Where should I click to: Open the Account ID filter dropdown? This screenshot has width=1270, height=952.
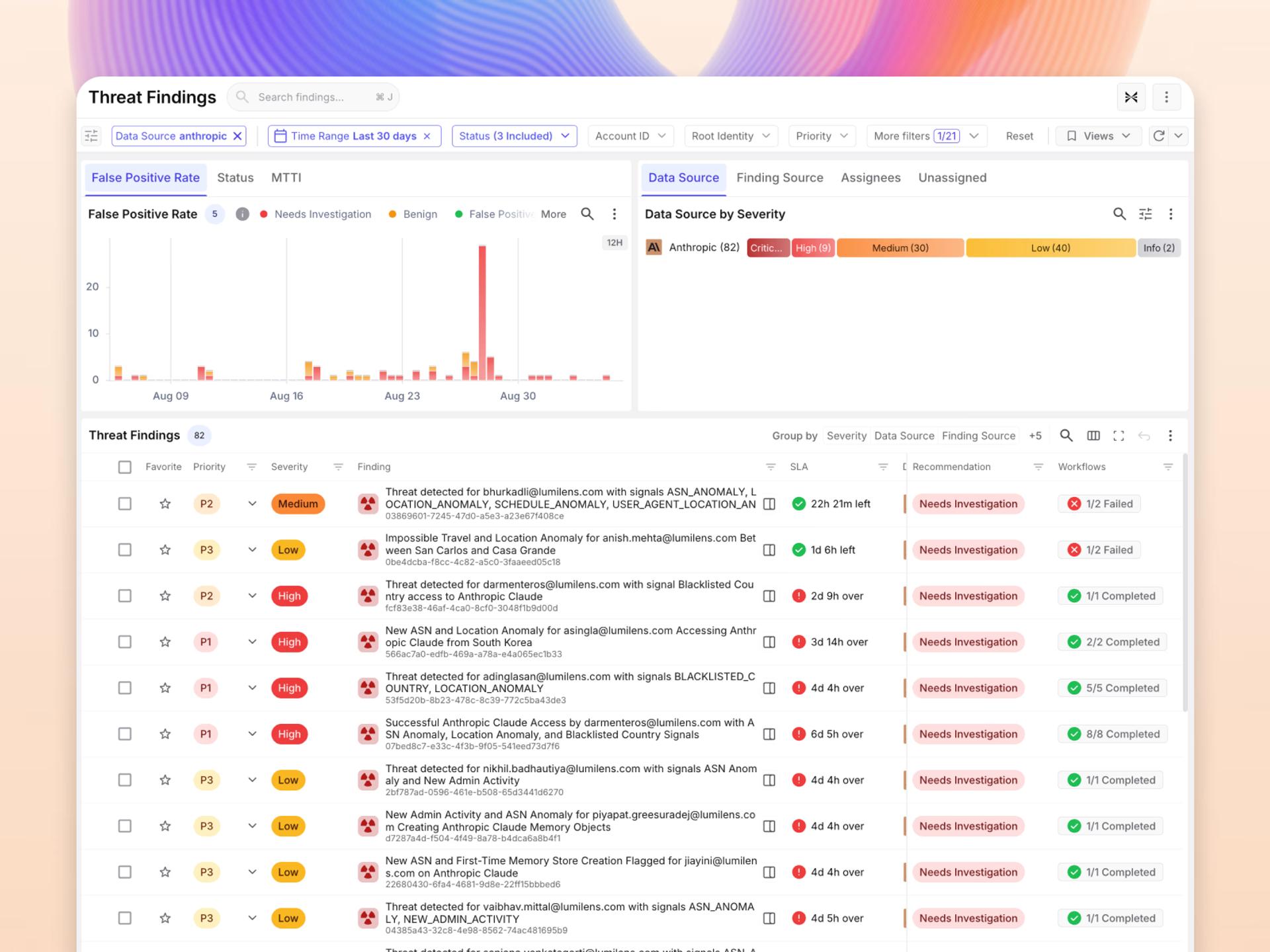click(630, 136)
